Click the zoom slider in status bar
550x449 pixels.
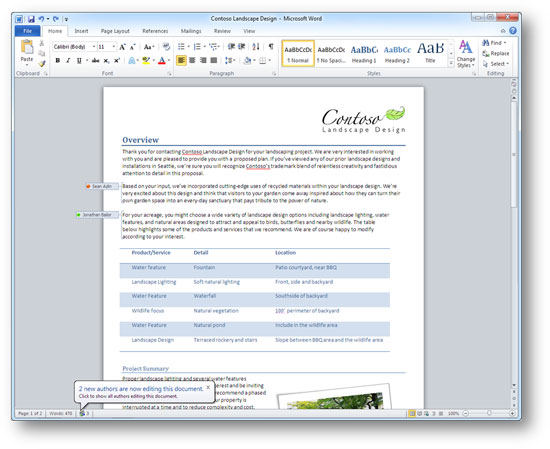click(489, 413)
